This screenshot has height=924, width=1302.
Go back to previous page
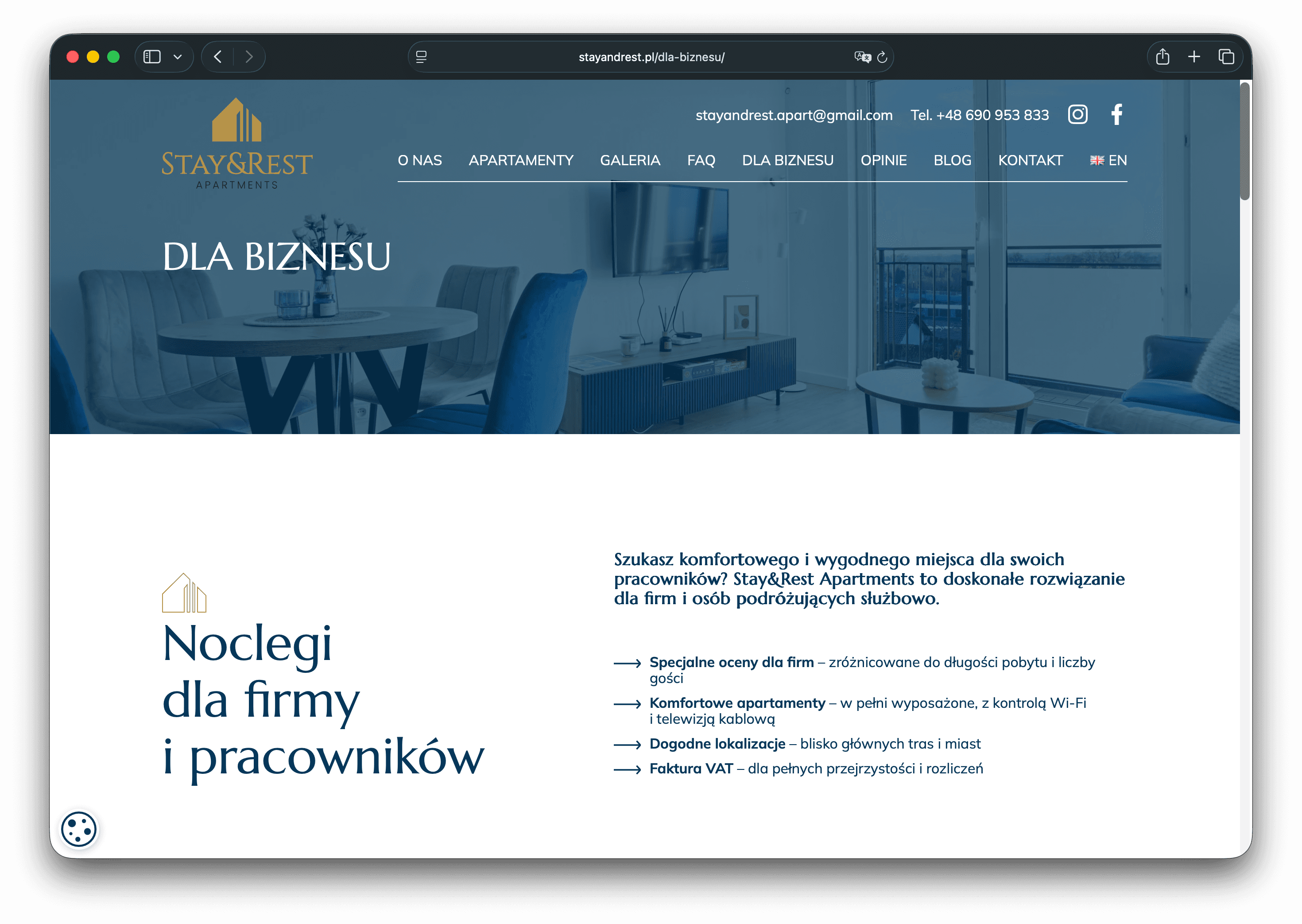click(218, 57)
